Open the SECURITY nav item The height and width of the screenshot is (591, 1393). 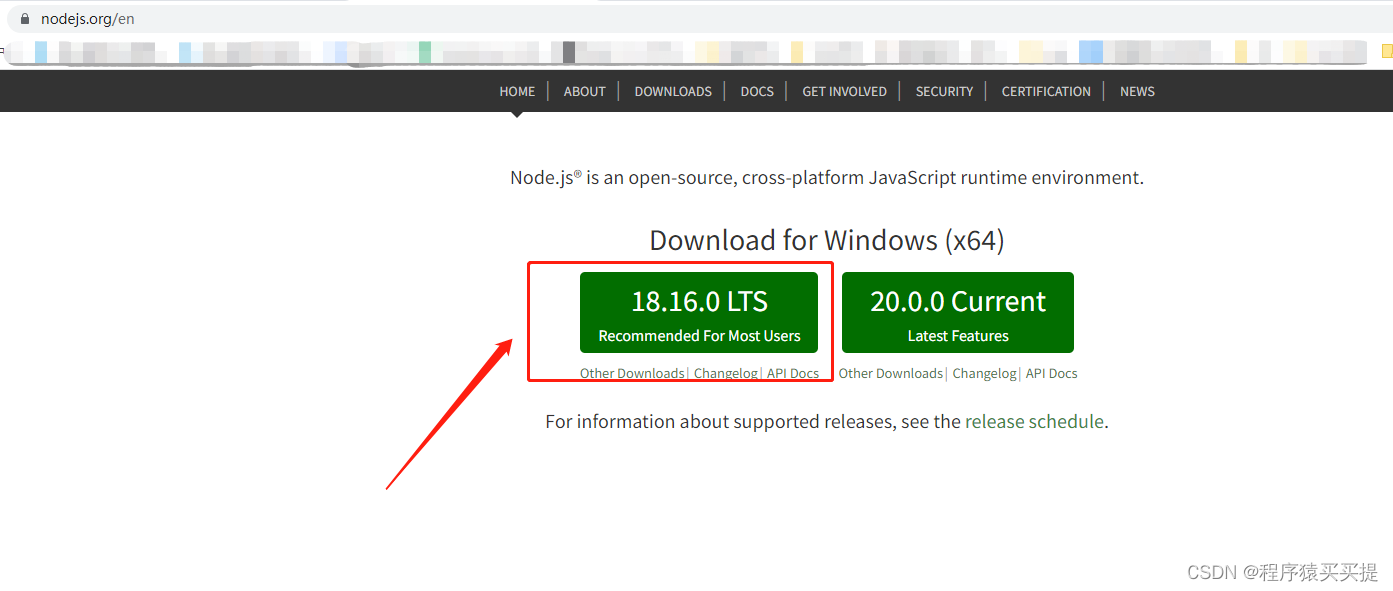[x=944, y=91]
